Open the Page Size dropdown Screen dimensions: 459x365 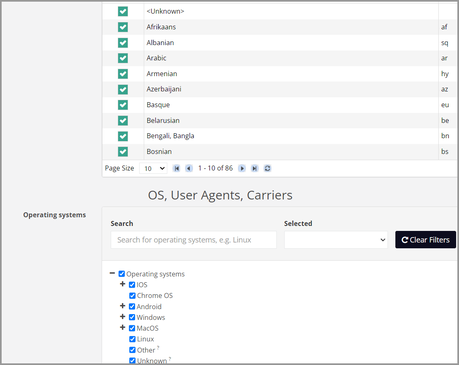coord(153,168)
